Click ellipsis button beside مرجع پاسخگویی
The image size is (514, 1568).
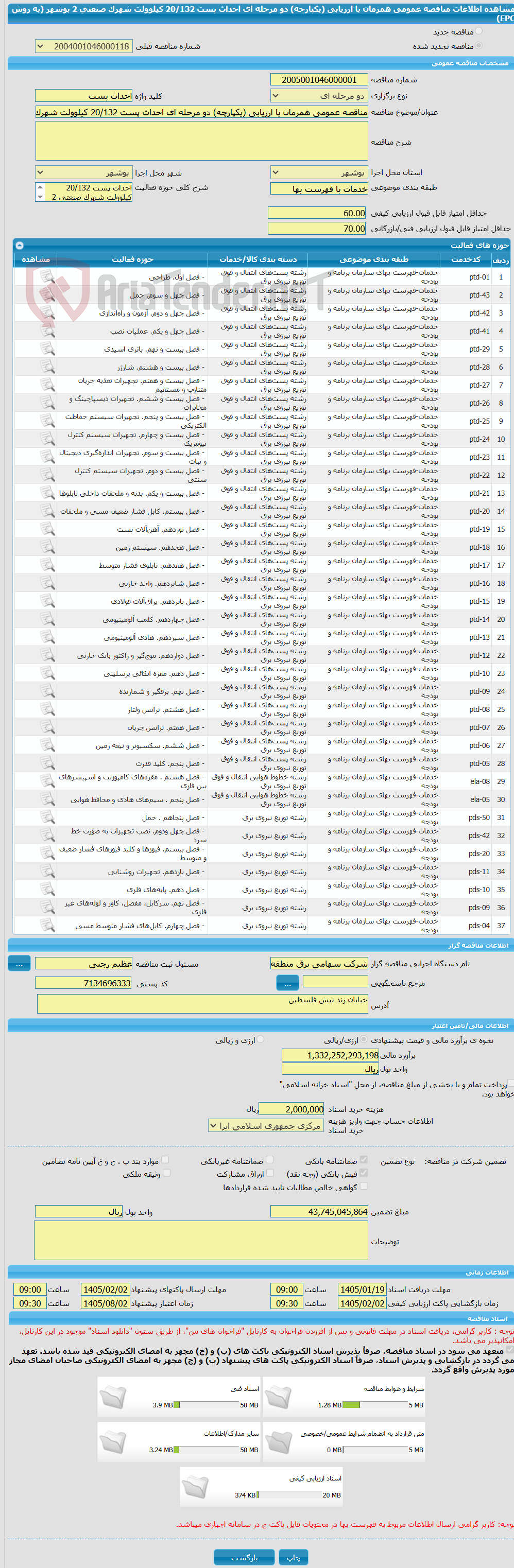click(x=287, y=982)
